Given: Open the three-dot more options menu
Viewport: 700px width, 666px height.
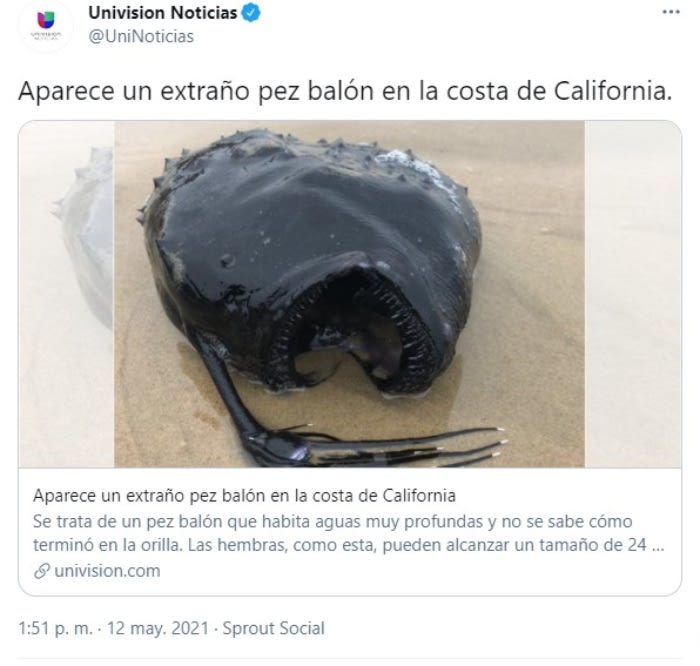Looking at the screenshot, I should point(671,12).
